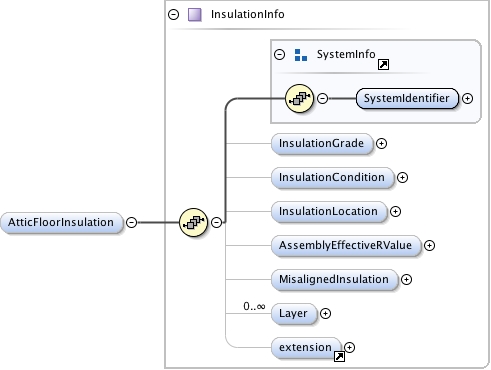The image size is (491, 370).
Task: Select the MisalignedInsulation element
Action: 335,280
